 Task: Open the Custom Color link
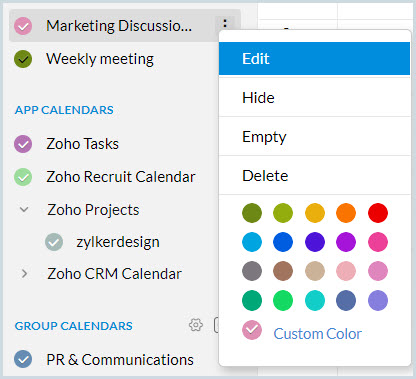317,334
